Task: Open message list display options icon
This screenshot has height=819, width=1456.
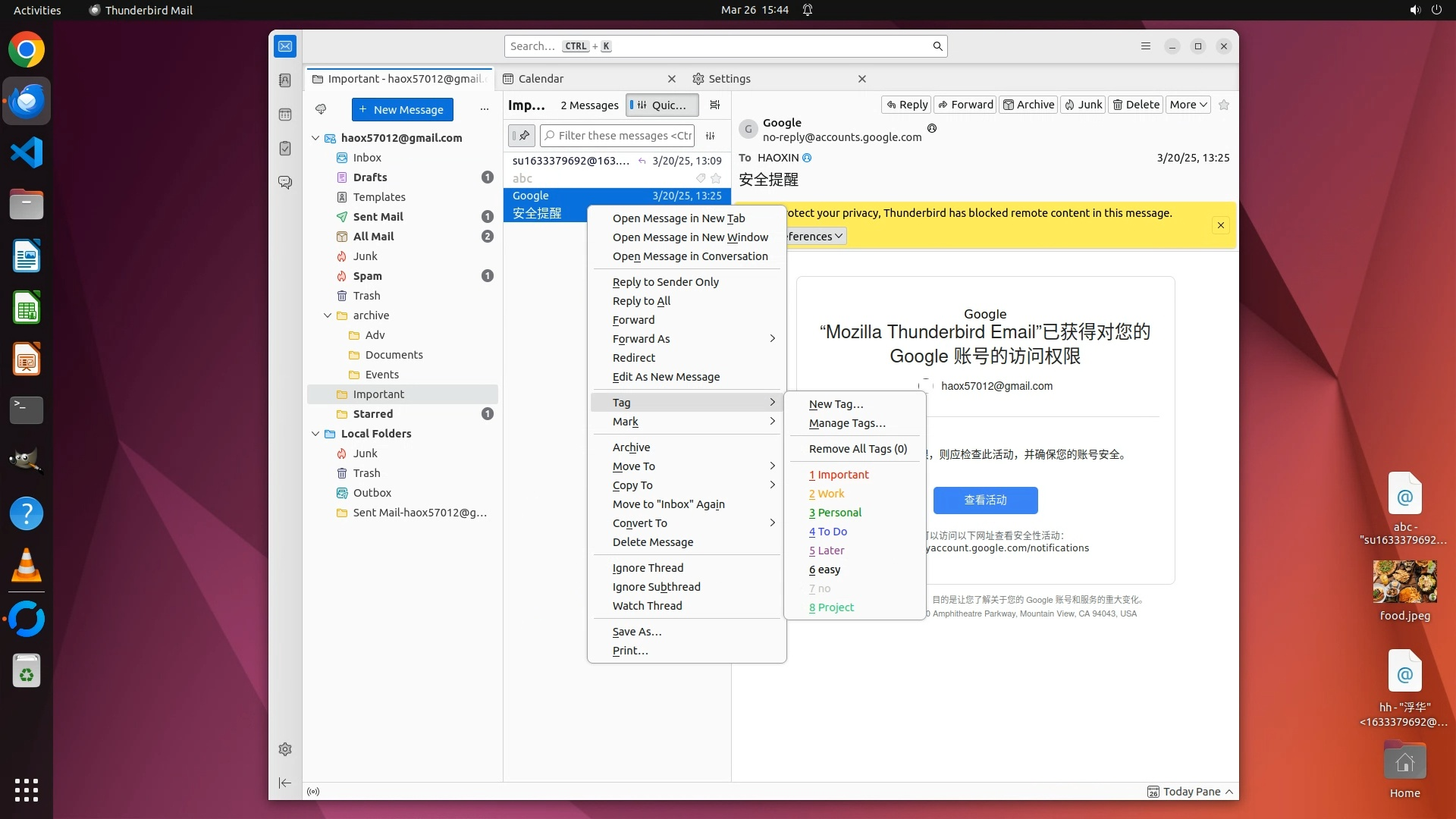Action: click(714, 105)
